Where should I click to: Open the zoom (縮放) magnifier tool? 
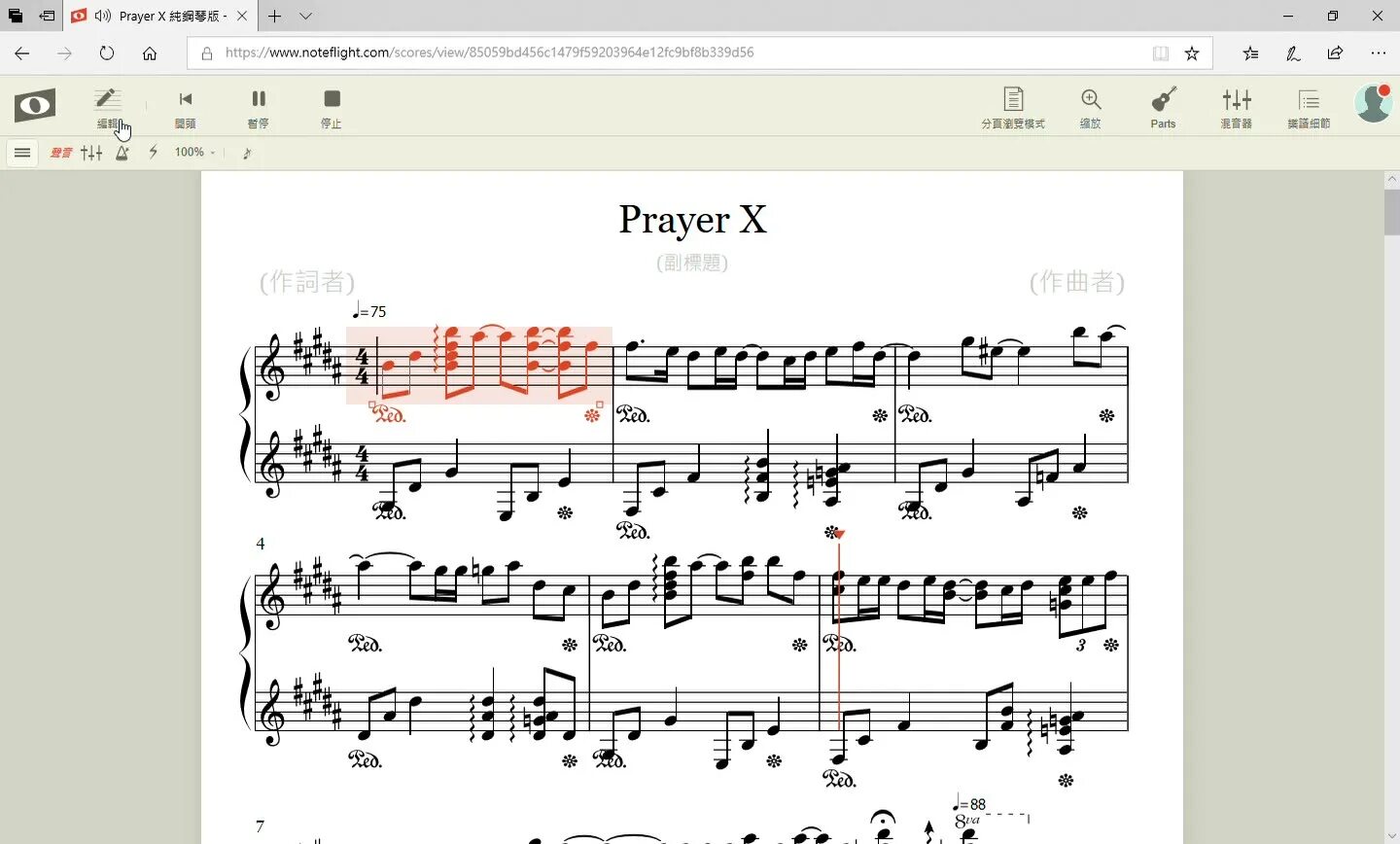coord(1091,107)
